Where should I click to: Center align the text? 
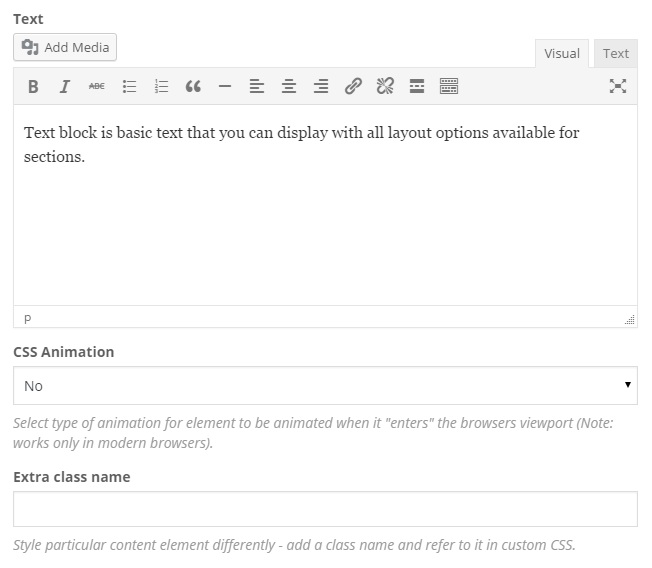click(289, 87)
